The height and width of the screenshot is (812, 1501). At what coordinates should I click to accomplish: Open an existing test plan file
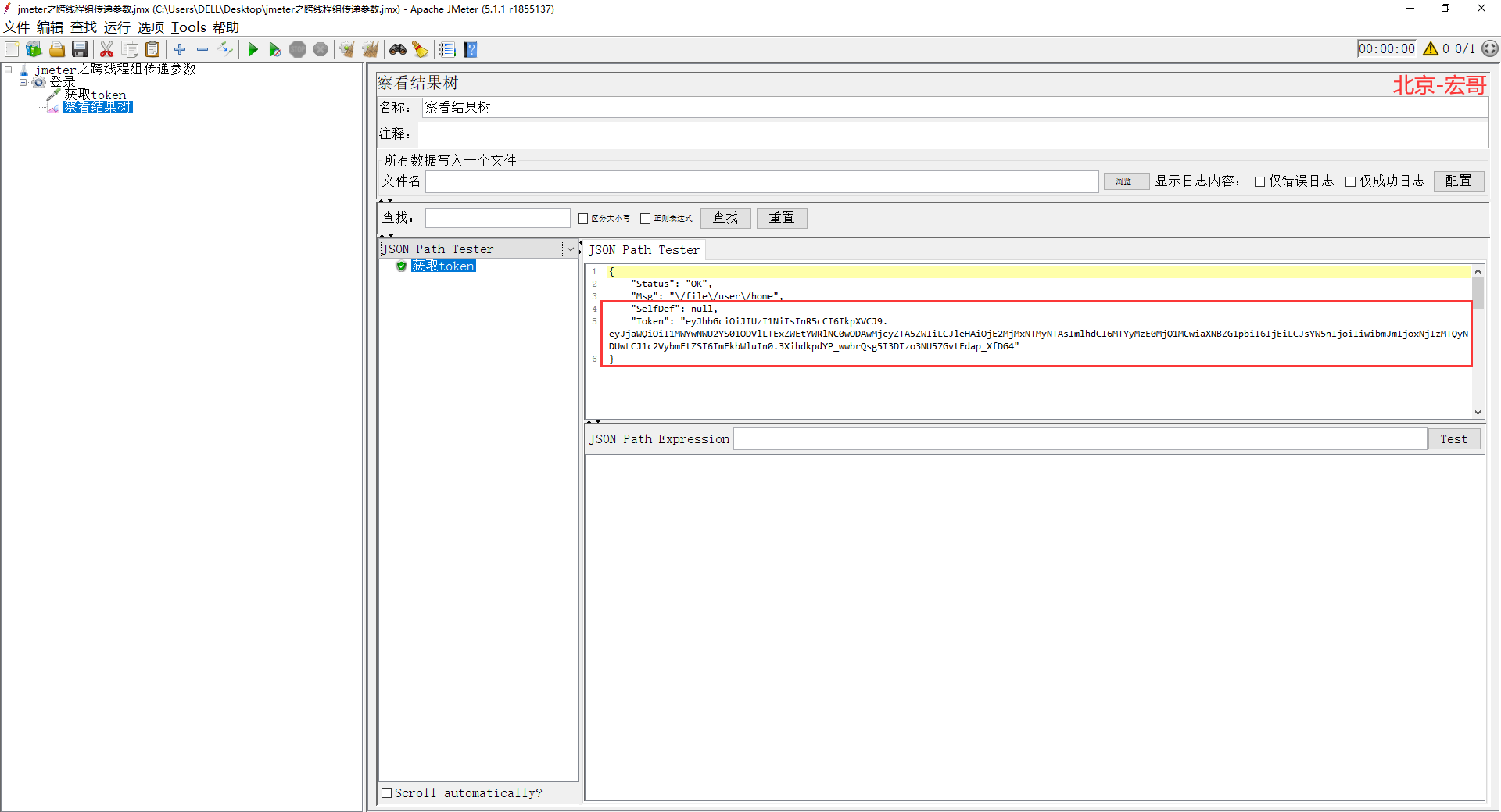point(57,49)
